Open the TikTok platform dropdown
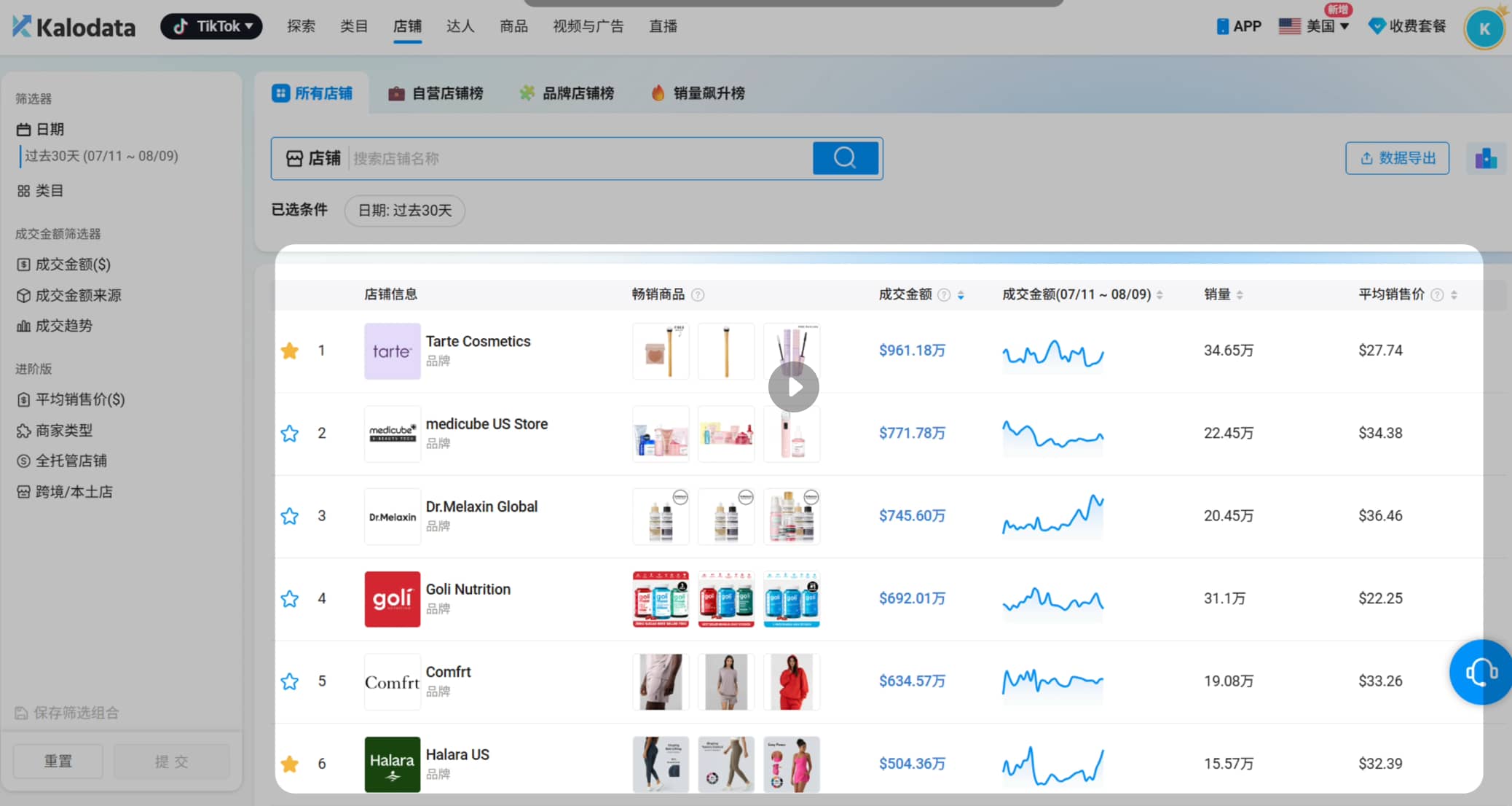 pyautogui.click(x=211, y=26)
